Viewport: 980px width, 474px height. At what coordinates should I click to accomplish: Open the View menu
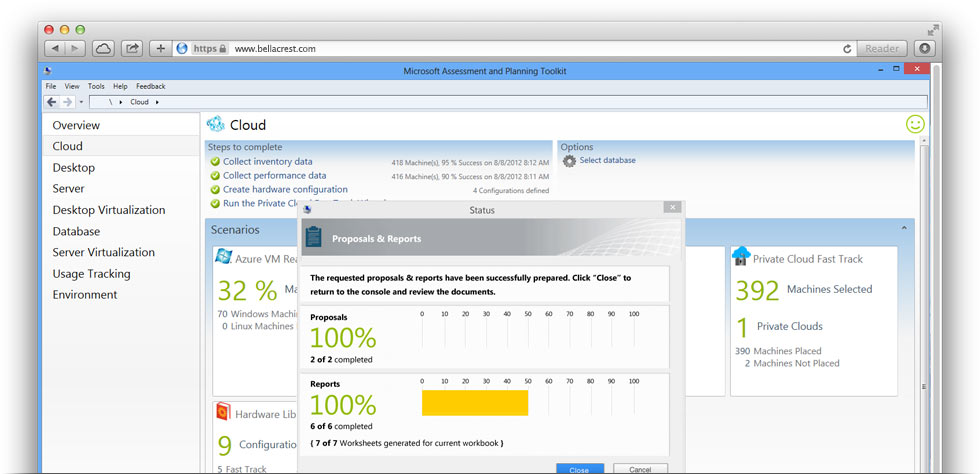tap(72, 86)
